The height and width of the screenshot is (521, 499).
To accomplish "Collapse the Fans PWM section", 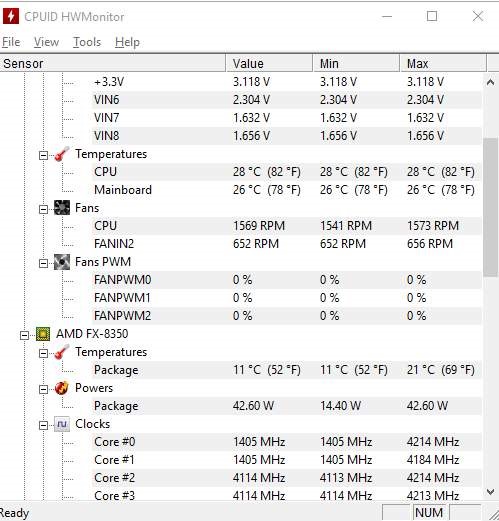I will pos(43,263).
